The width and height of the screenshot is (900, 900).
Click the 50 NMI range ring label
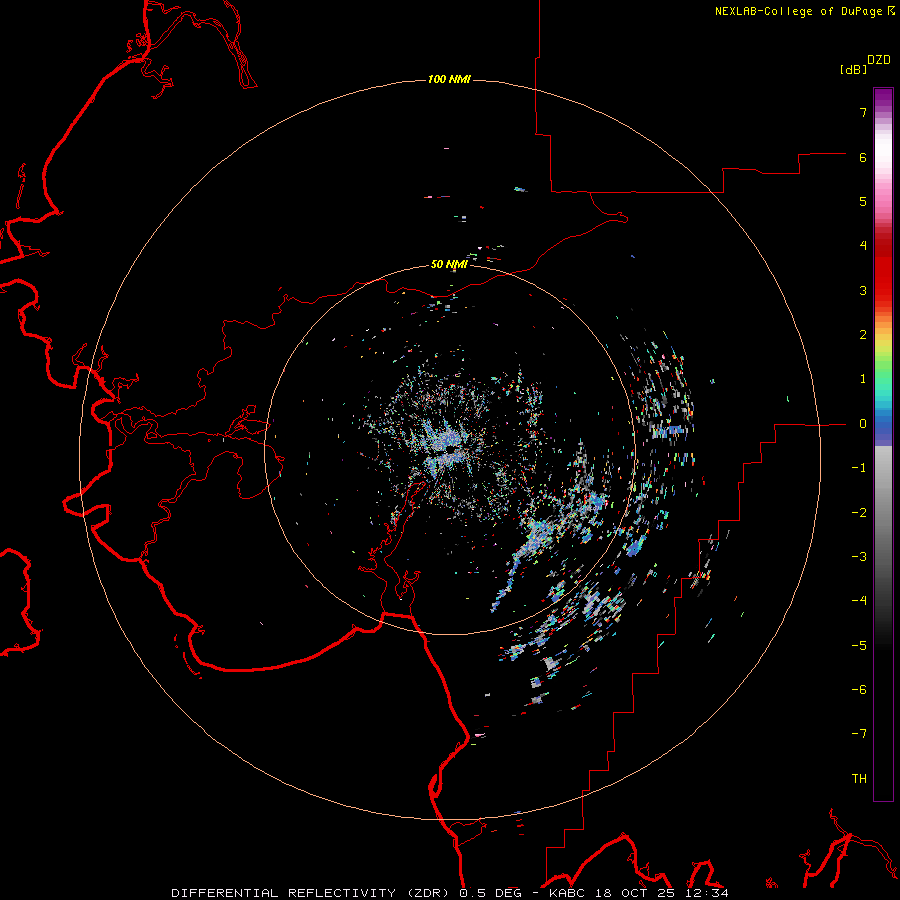pos(449,264)
